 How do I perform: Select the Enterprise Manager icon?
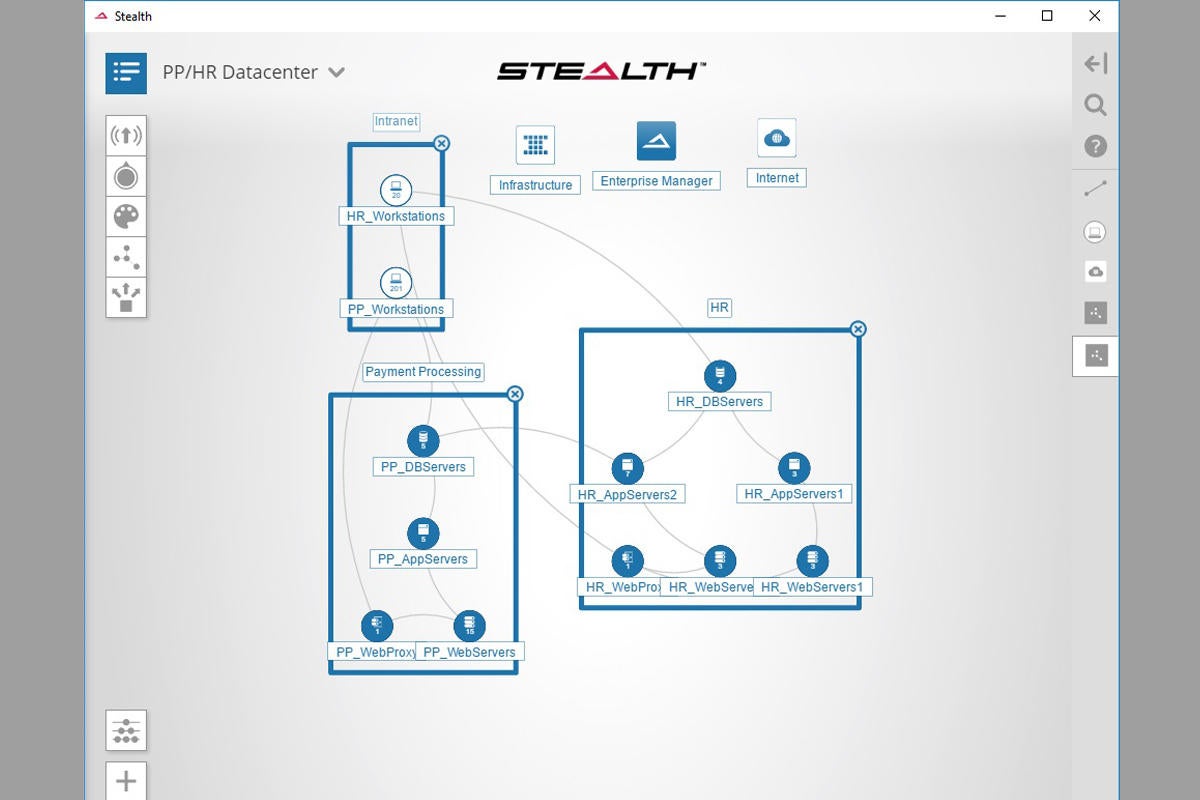pos(656,141)
